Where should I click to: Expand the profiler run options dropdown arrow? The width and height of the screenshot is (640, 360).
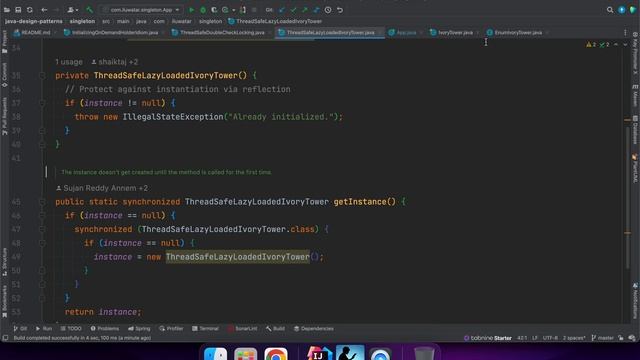tap(233, 10)
